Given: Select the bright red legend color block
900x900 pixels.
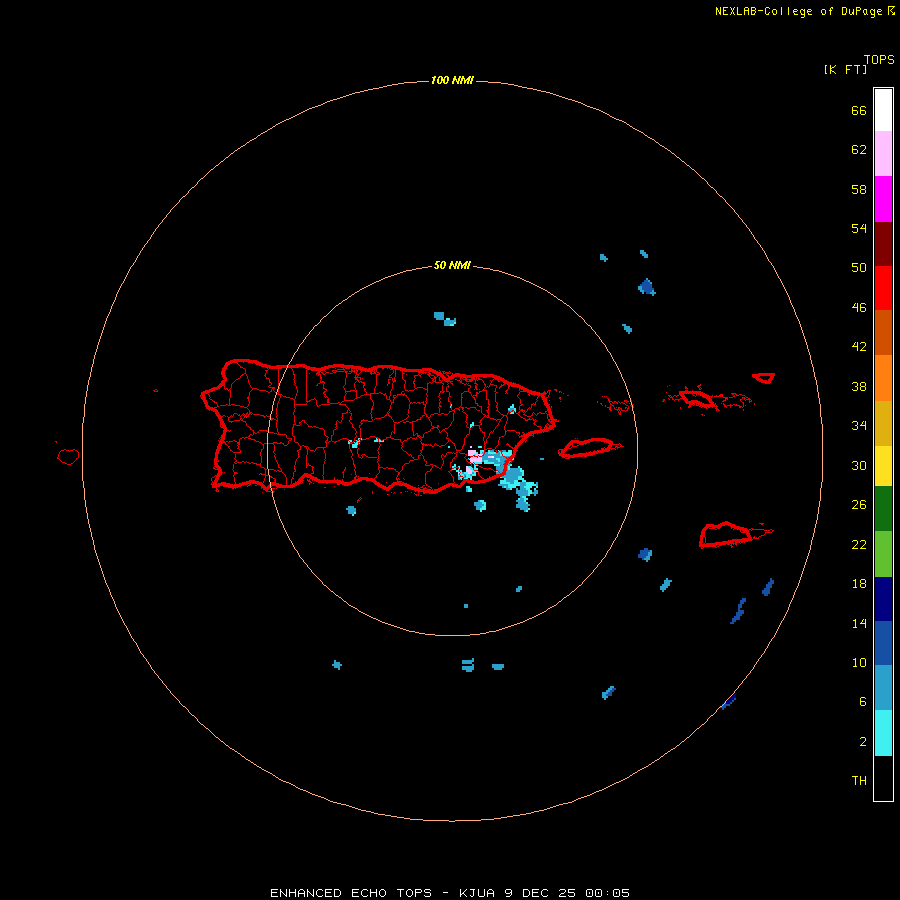Looking at the screenshot, I should [883, 288].
